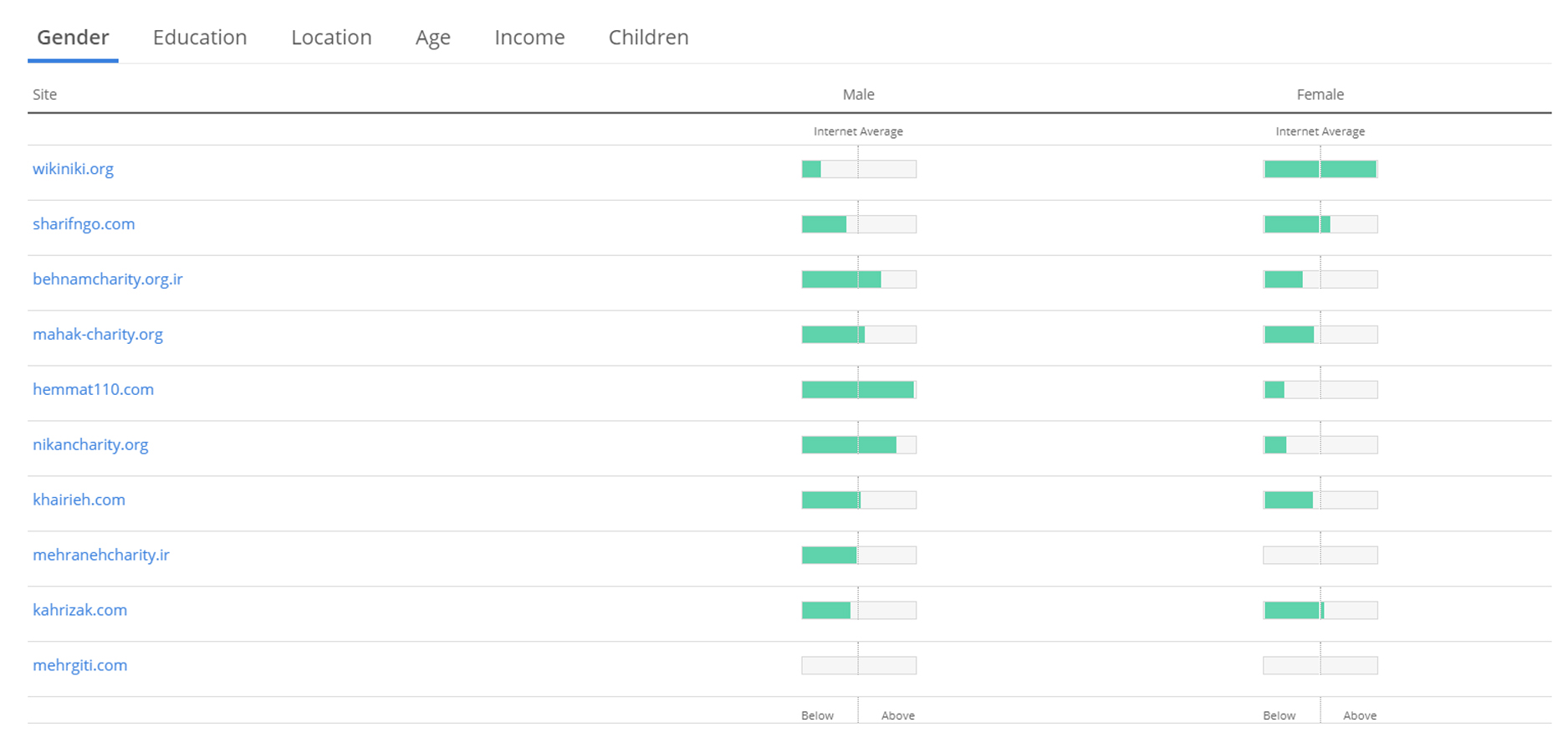Click the Female bar for wikiniki.org

coord(1320,169)
